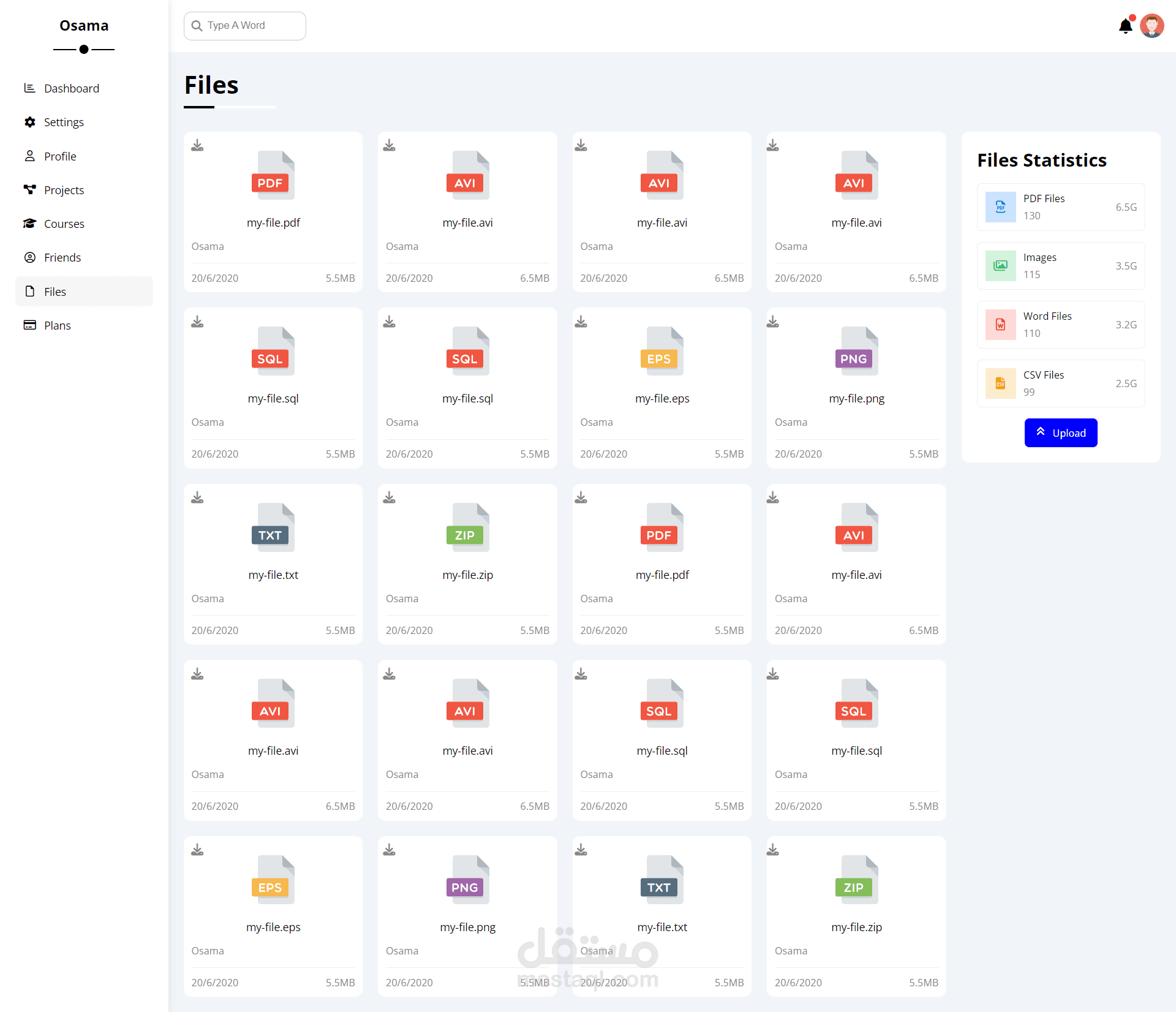The width and height of the screenshot is (1176, 1012).
Task: Click download icon on last my-file.zip card
Action: coord(773,850)
